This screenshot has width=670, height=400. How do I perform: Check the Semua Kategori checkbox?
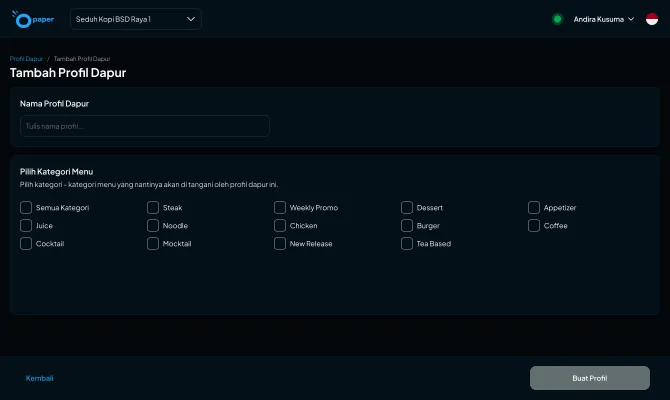click(26, 208)
